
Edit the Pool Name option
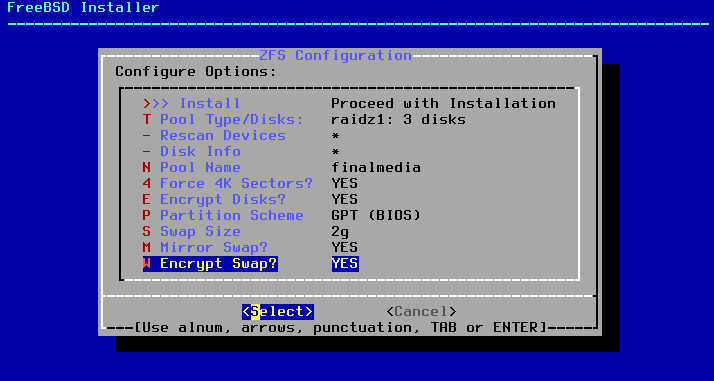tap(281, 168)
